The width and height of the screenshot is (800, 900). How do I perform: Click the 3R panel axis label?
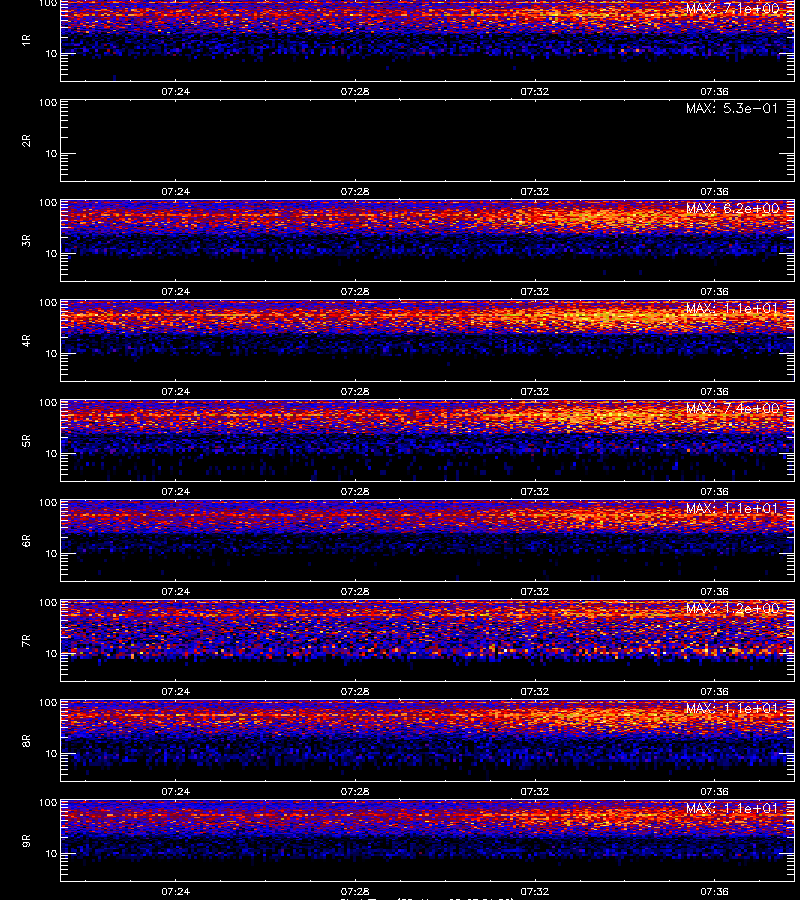(x=26, y=240)
